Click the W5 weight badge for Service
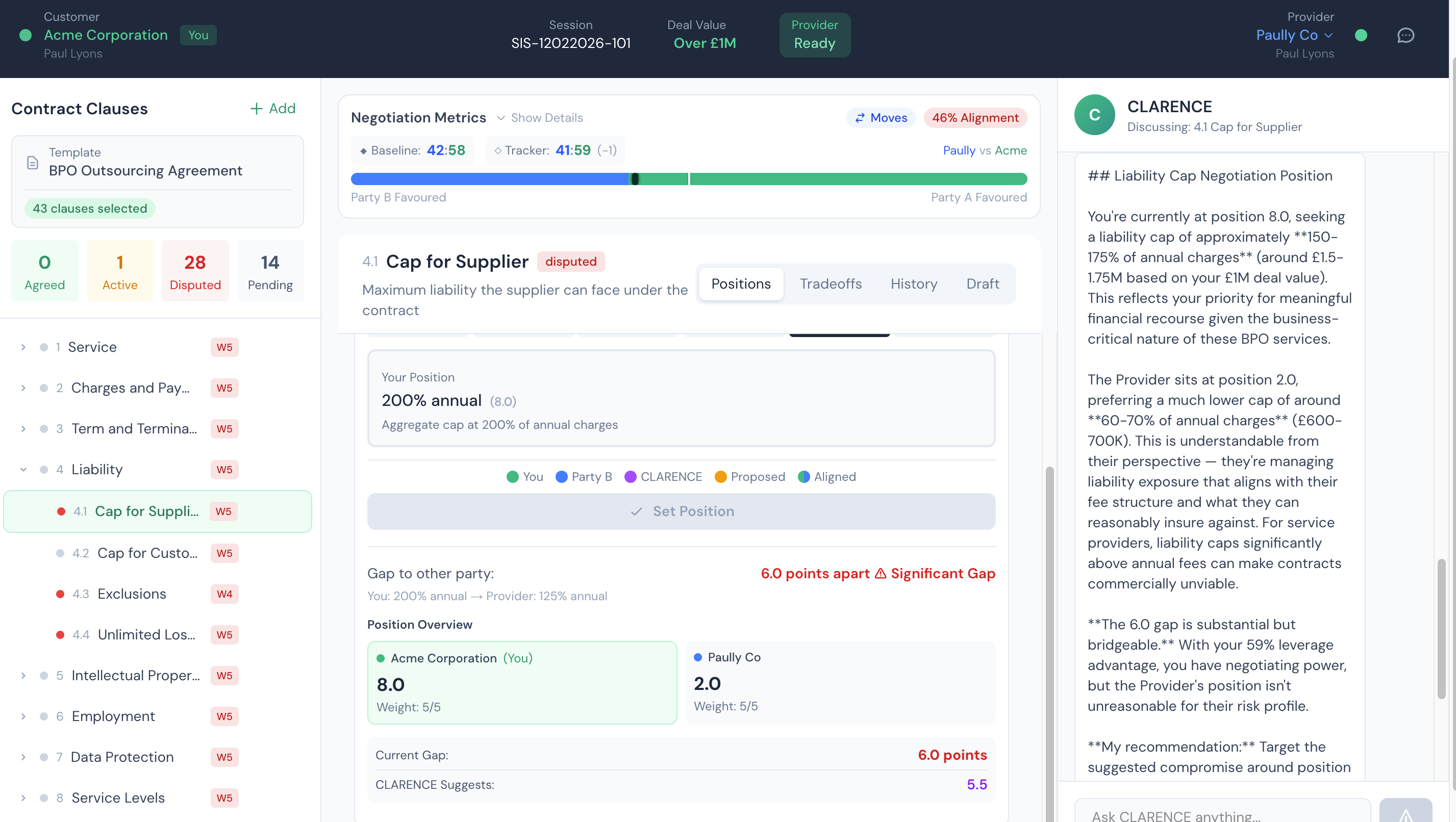This screenshot has height=822, width=1456. click(224, 347)
